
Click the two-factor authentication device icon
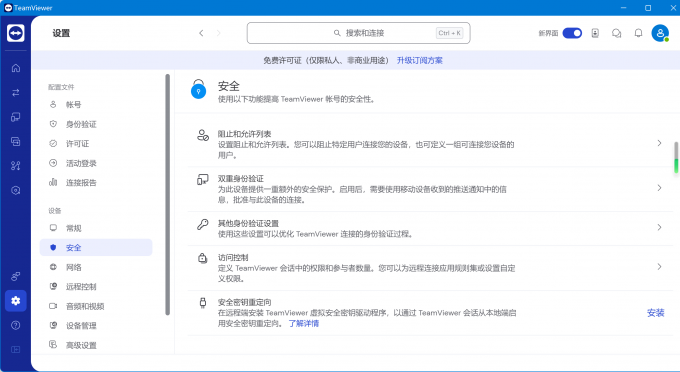pyautogui.click(x=203, y=179)
